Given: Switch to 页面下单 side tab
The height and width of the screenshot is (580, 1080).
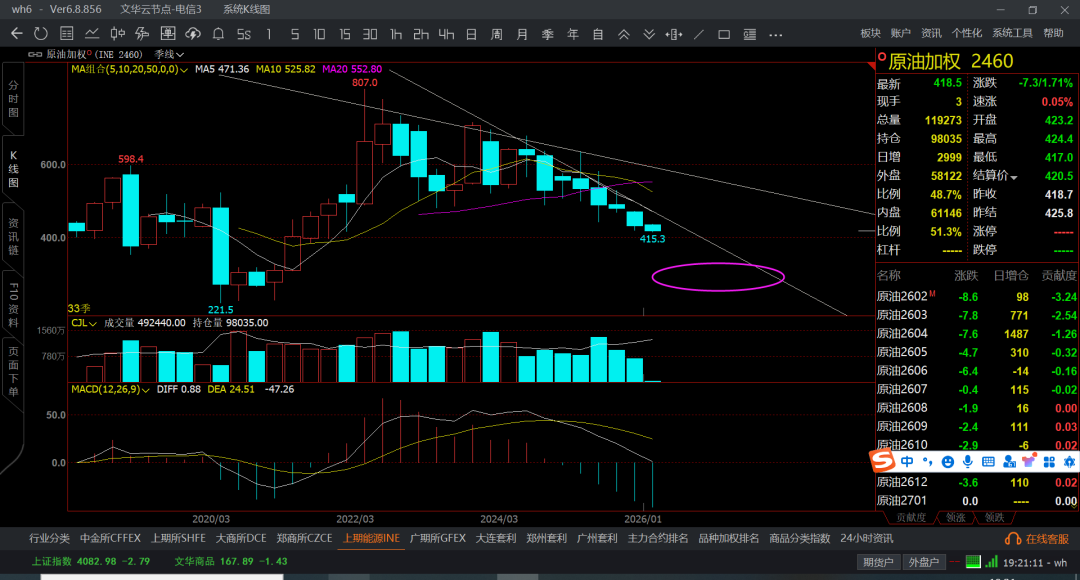Looking at the screenshot, I should pos(13,371).
